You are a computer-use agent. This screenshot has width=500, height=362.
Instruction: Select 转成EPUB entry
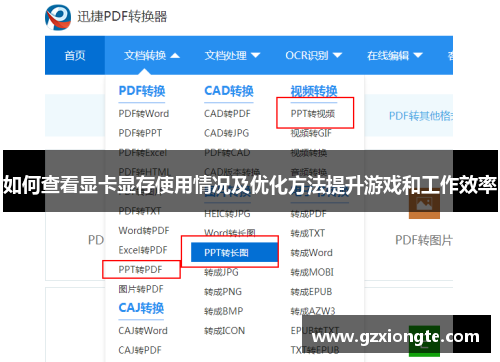pyautogui.click(x=311, y=292)
